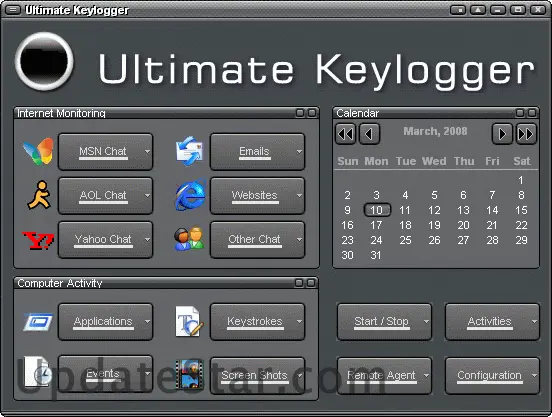Expand the Applications dropdown arrow
This screenshot has width=552, height=417.
(147, 322)
